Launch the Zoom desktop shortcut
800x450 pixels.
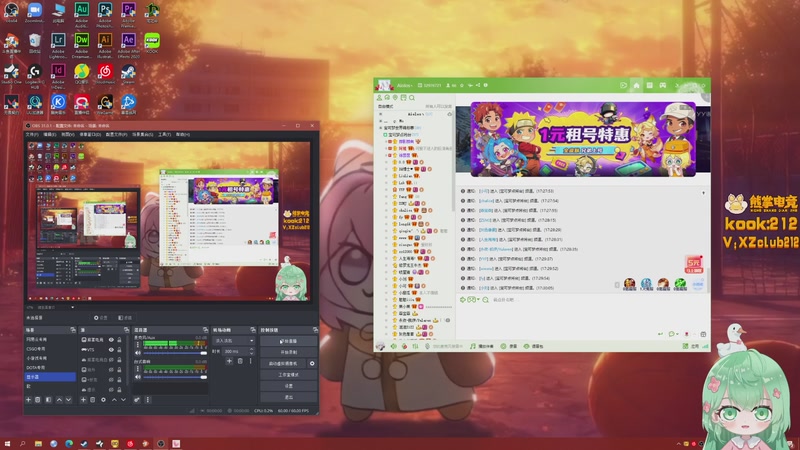pos(35,12)
